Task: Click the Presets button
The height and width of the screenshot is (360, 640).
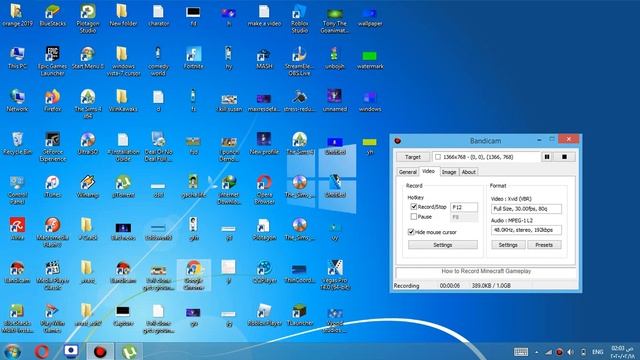Action: [544, 245]
